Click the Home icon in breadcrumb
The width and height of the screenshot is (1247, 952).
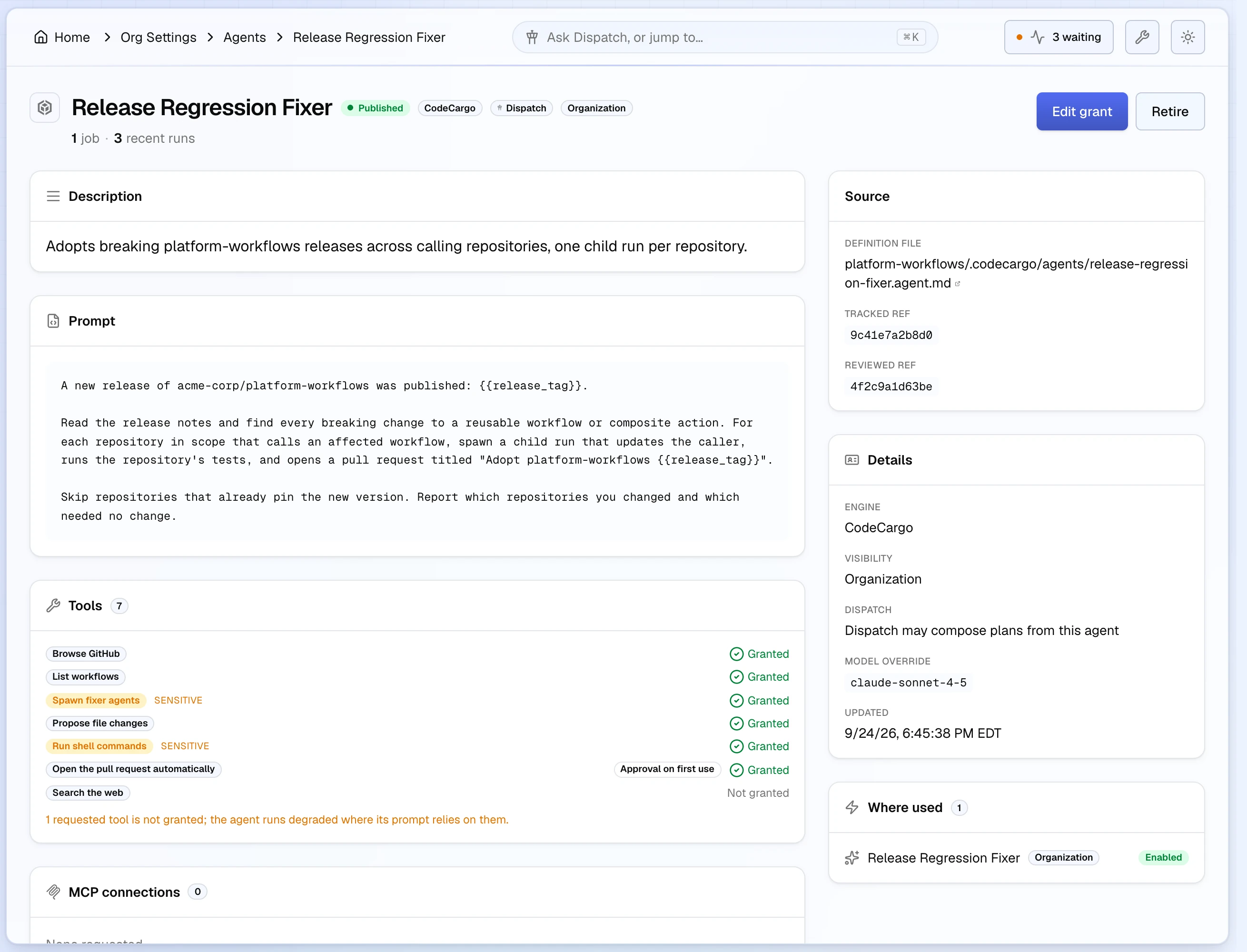[x=41, y=38]
